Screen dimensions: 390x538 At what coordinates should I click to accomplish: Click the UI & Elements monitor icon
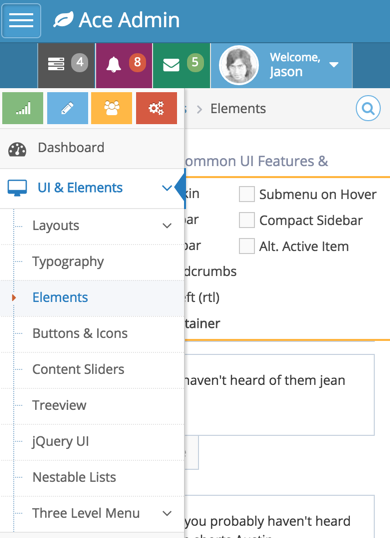click(x=17, y=188)
